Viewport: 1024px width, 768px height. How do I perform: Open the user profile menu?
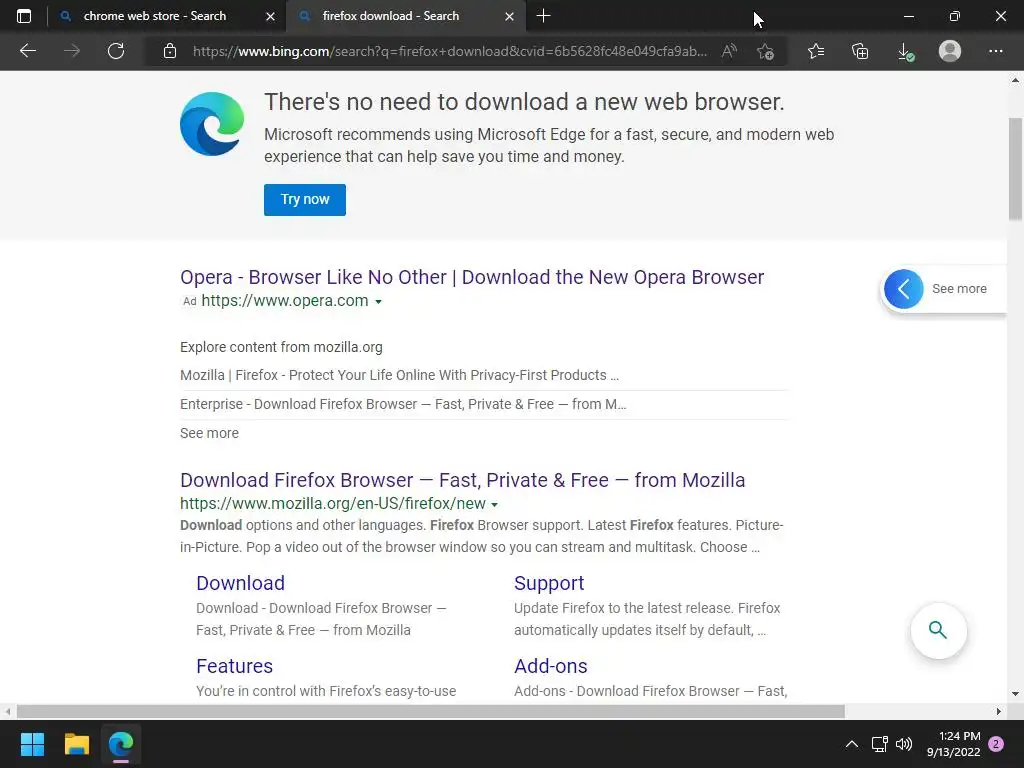click(x=950, y=51)
